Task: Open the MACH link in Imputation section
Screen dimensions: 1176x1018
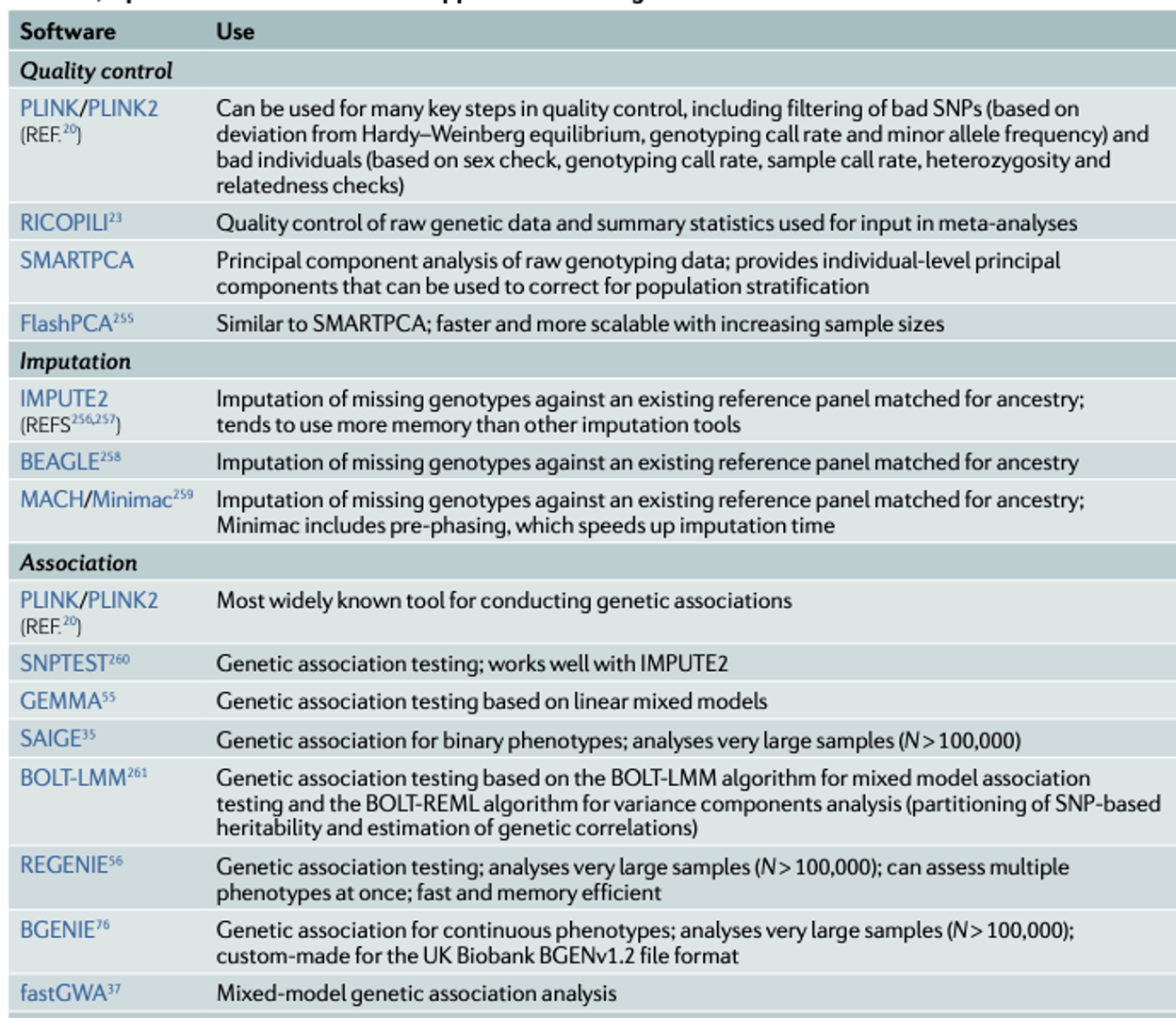Action: pos(52,500)
